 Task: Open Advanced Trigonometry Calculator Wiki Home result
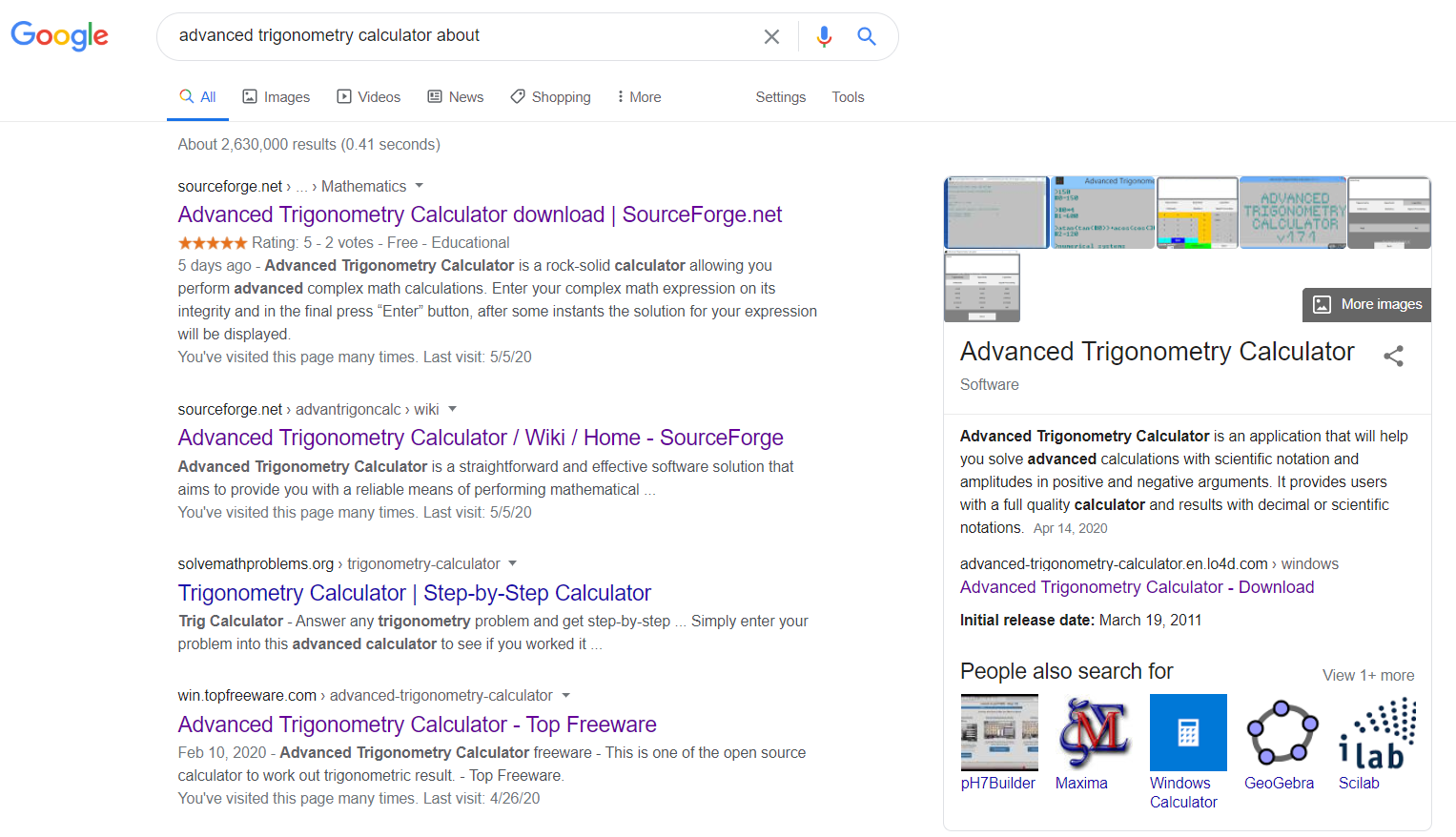coord(481,438)
